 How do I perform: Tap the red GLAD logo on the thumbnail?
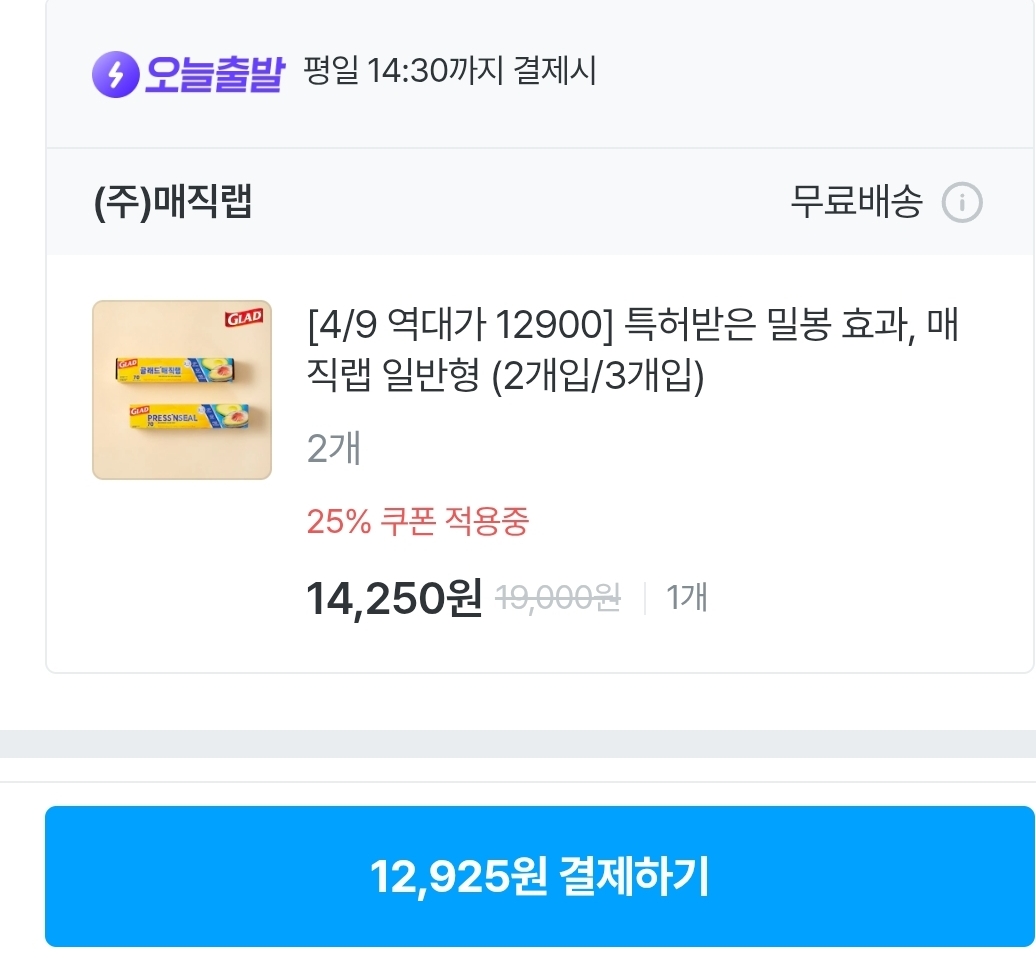pyautogui.click(x=244, y=318)
